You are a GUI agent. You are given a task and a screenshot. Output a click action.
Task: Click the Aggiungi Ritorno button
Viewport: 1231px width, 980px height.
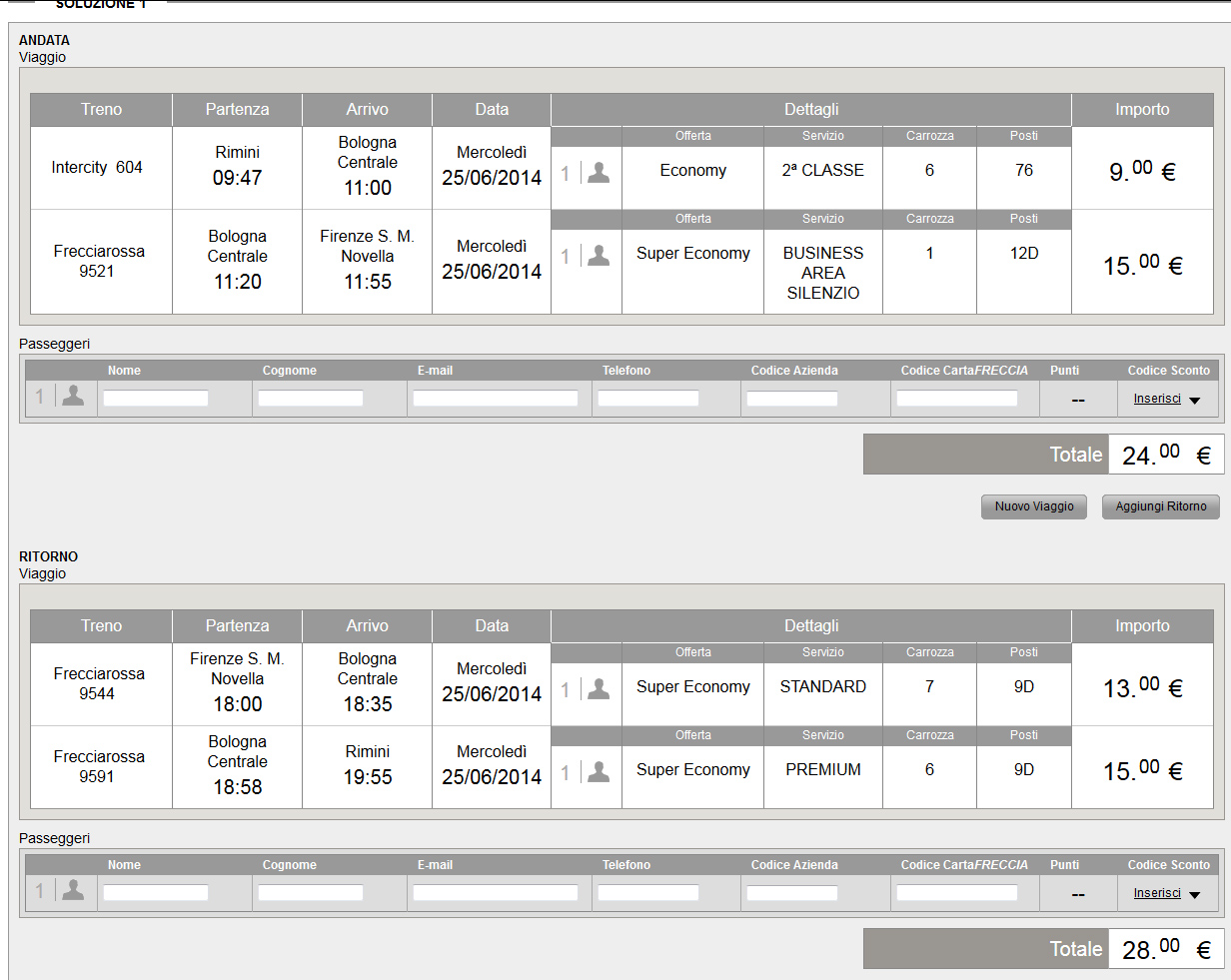(1161, 506)
